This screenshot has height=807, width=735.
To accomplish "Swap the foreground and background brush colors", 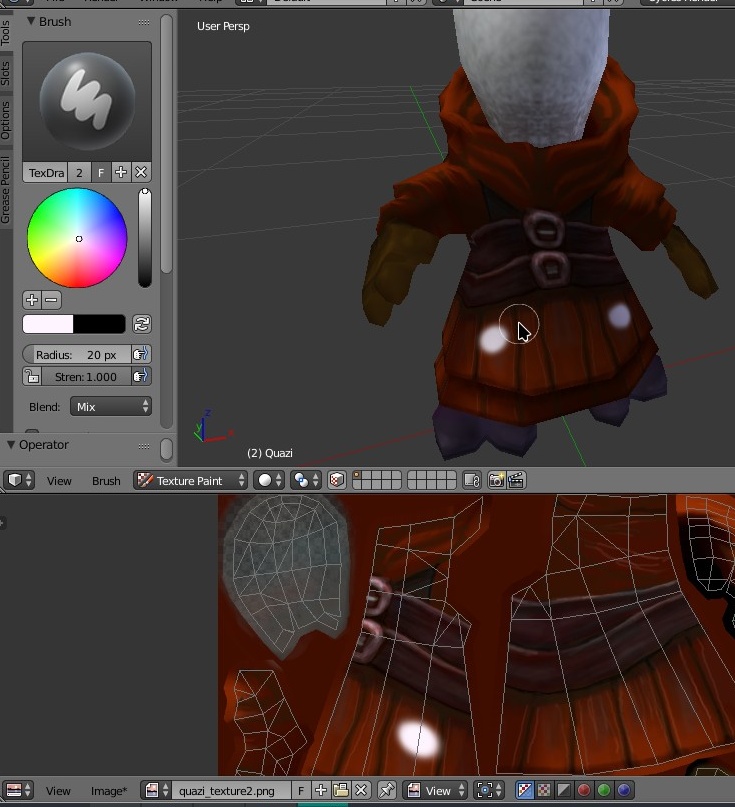I will click(141, 324).
